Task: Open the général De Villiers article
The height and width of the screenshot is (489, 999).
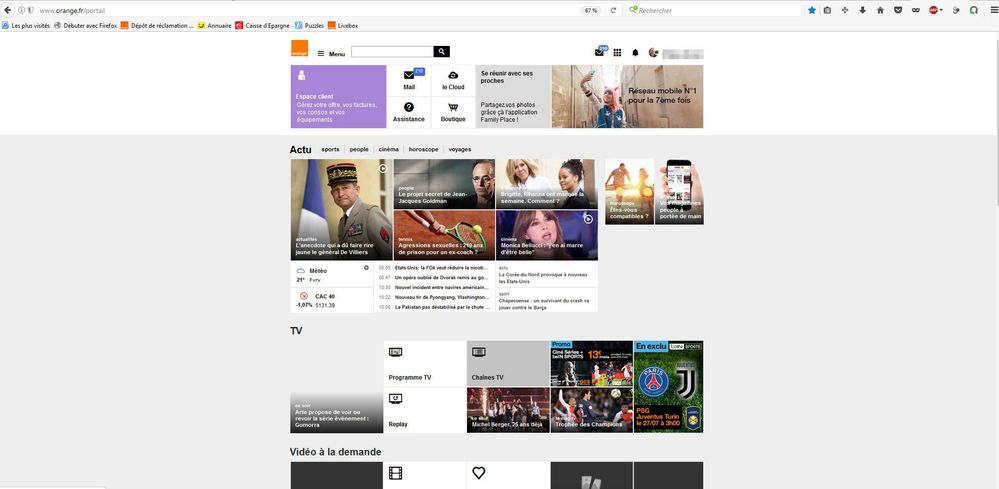Action: coord(341,209)
